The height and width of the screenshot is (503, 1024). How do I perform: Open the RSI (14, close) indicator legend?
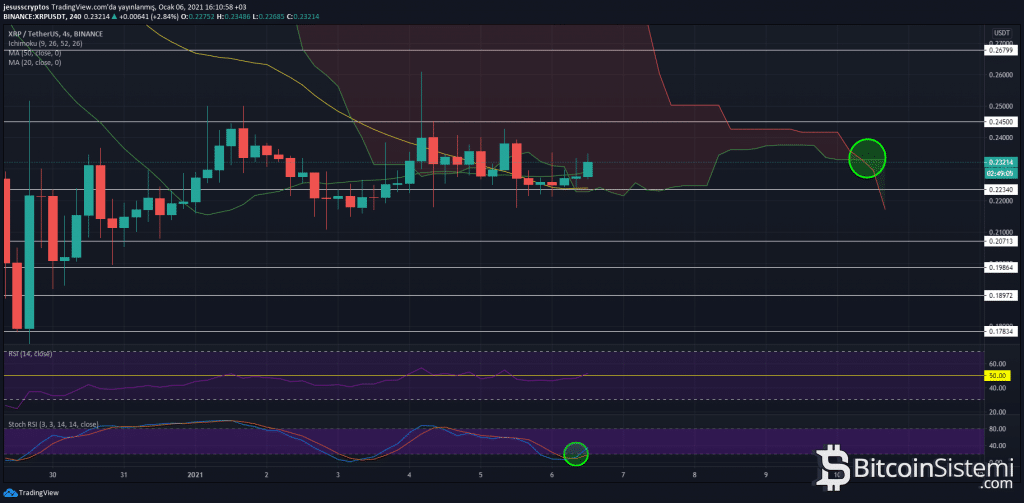click(x=30, y=353)
